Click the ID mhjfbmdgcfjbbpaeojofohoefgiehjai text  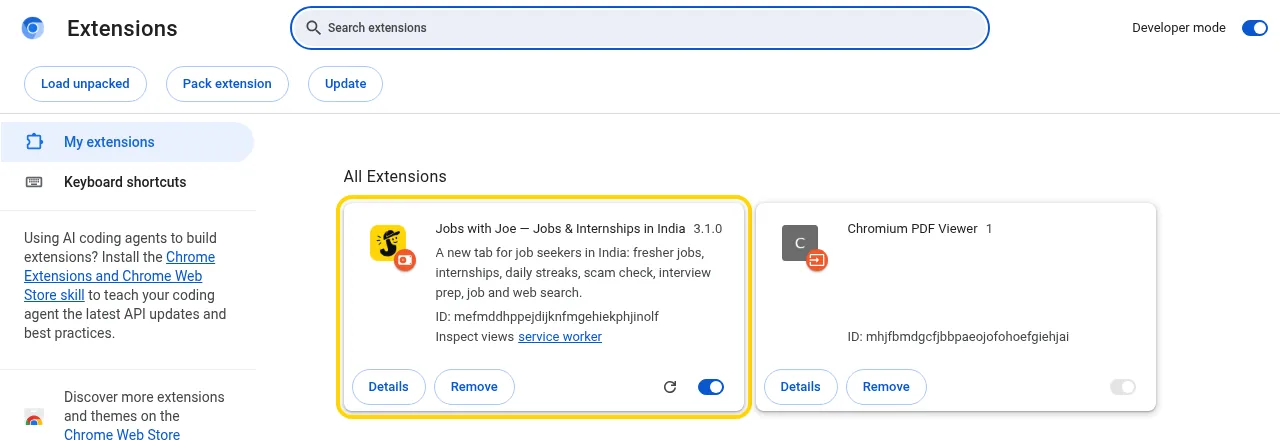tap(958, 337)
